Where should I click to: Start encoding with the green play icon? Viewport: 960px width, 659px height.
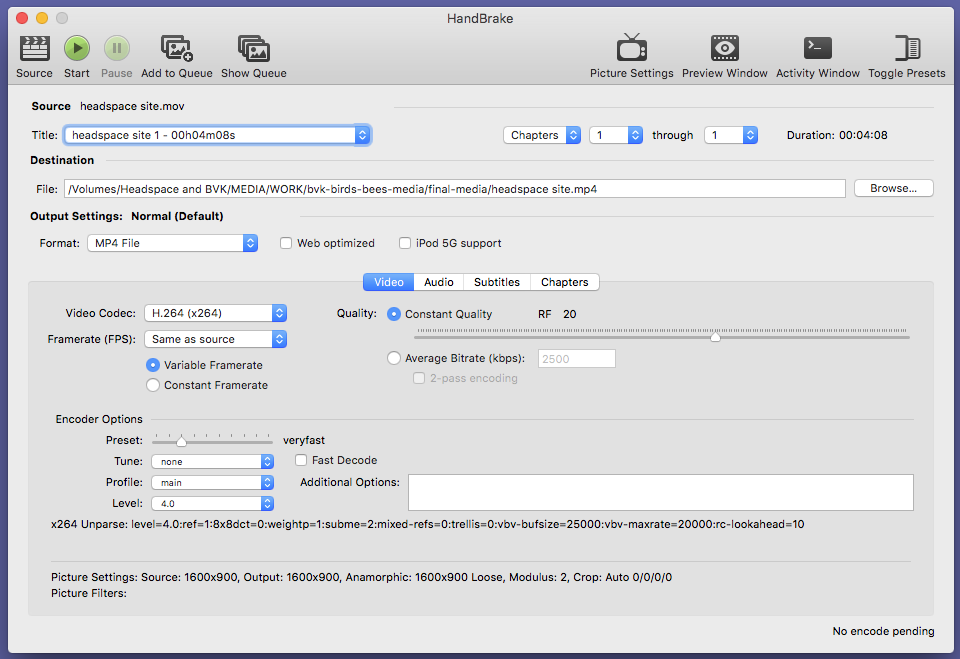[77, 48]
